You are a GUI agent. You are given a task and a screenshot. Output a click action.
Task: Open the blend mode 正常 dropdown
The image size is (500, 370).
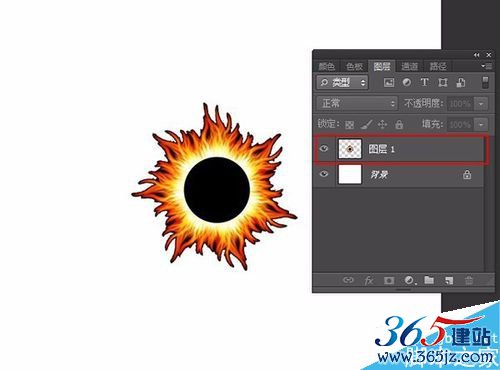point(357,103)
